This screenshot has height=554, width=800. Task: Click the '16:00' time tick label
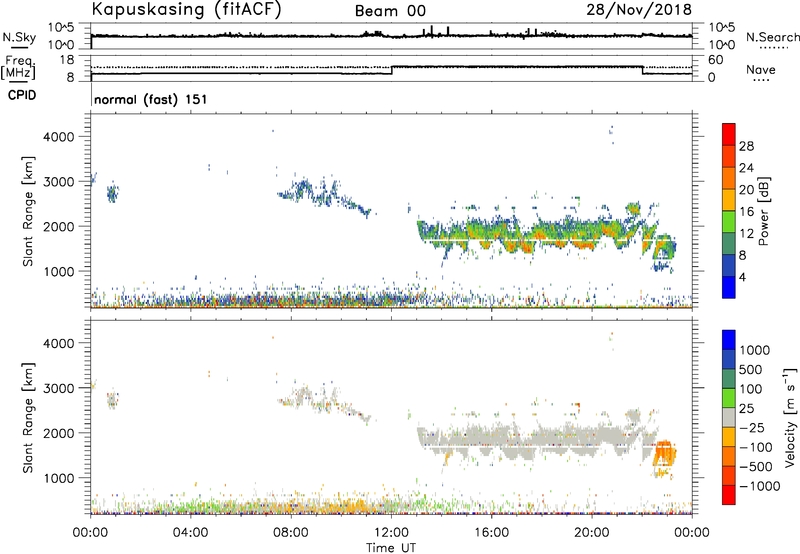[x=491, y=533]
